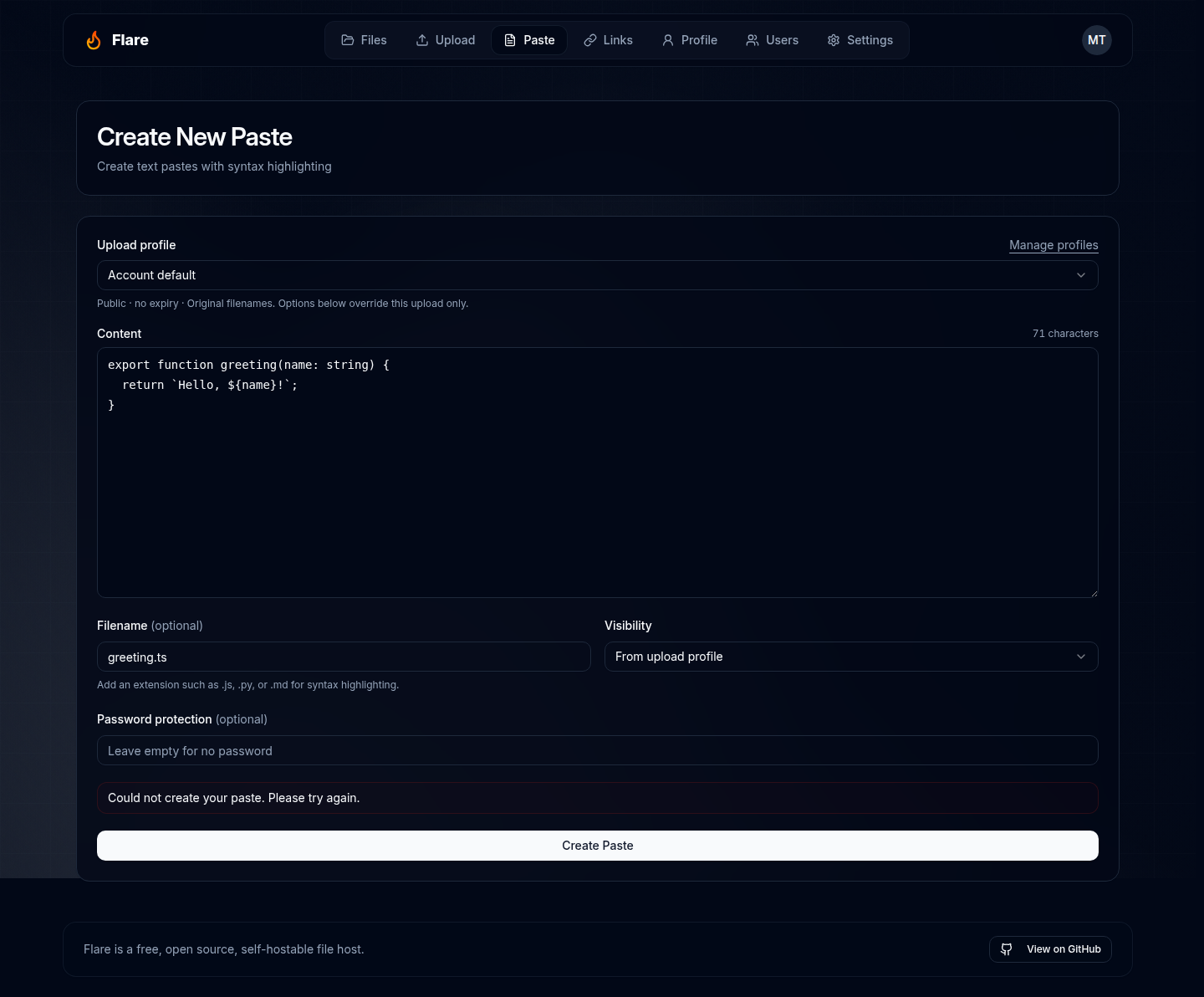1204x997 pixels.
Task: Submit with the Create Paste button
Action: tap(598, 846)
